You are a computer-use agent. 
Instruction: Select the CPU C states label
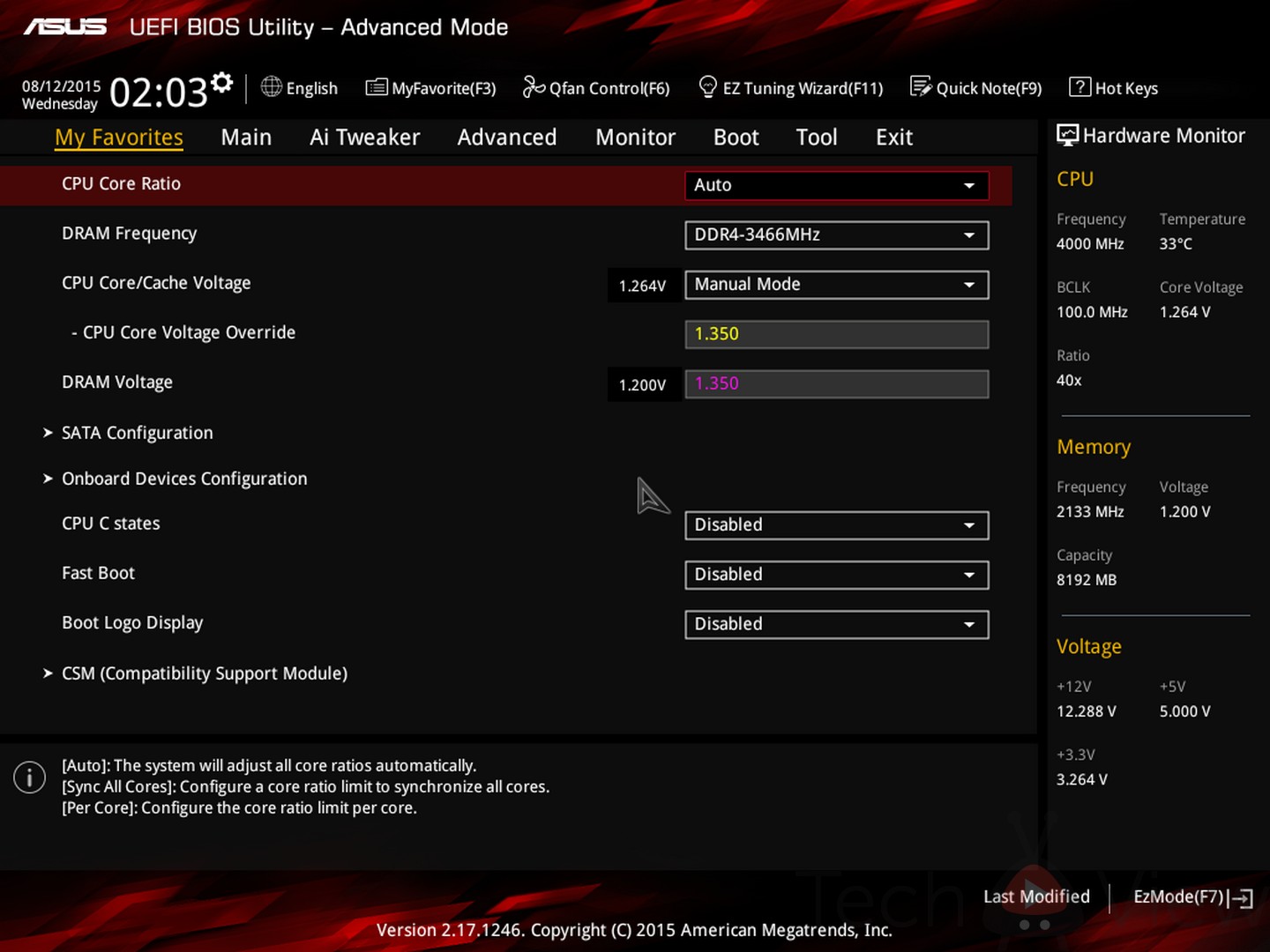coord(111,524)
